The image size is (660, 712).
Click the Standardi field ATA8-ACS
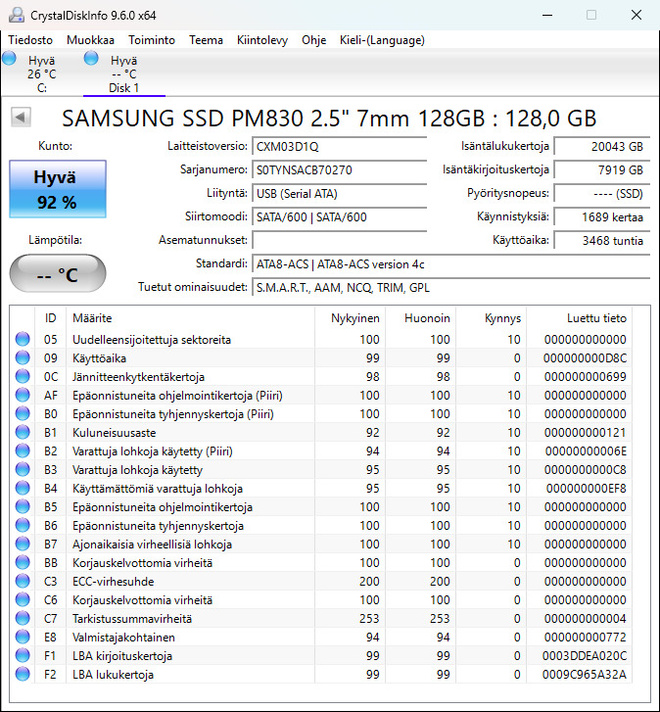click(451, 264)
